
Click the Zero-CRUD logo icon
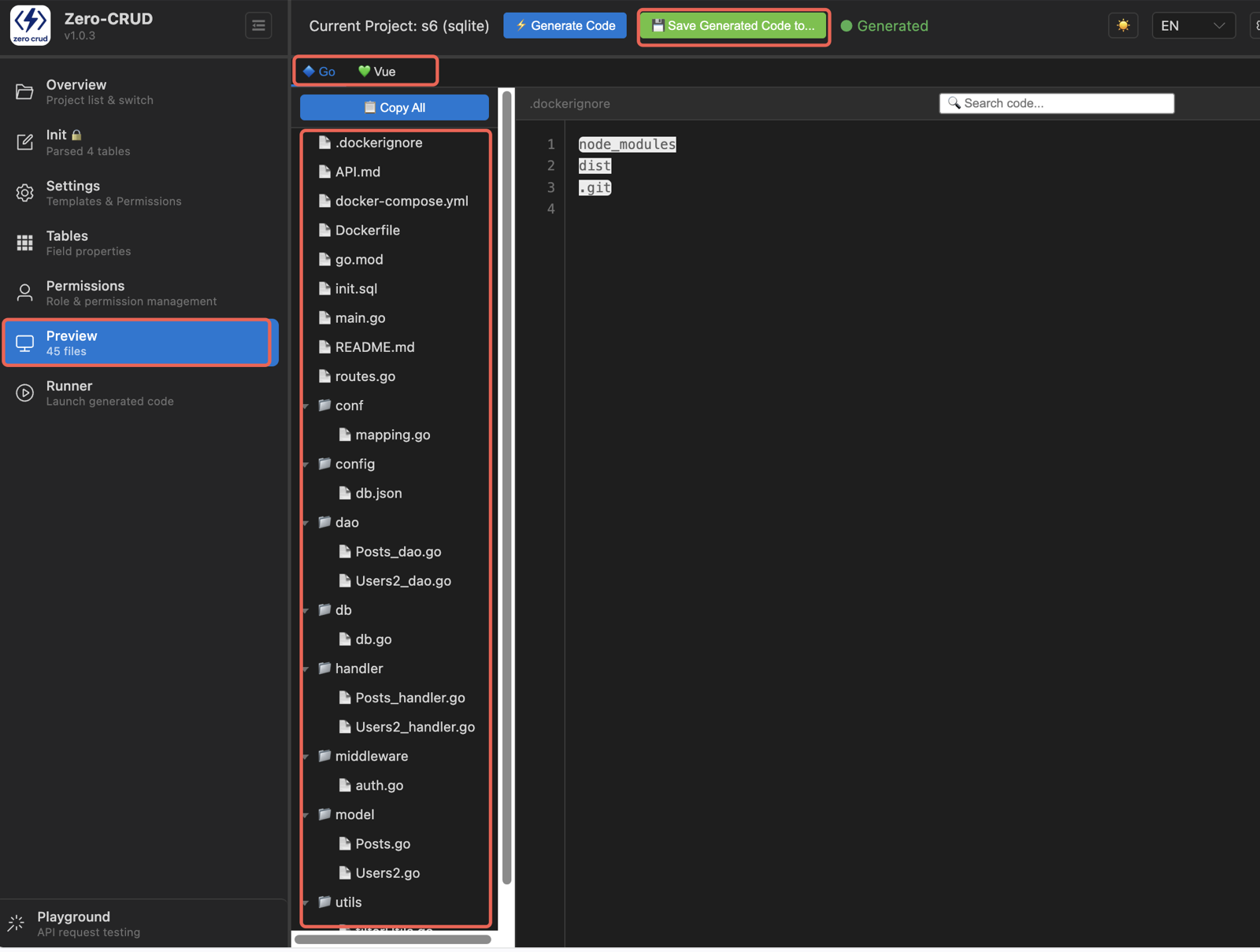[31, 25]
